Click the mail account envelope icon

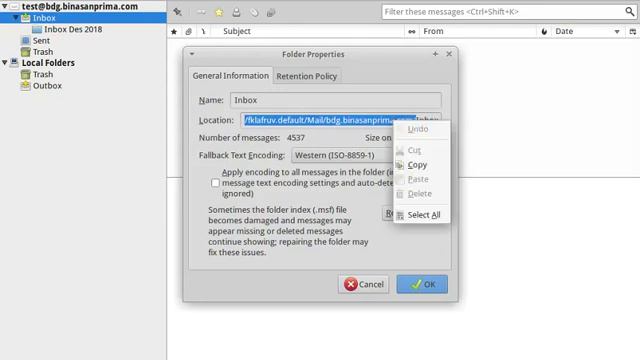[14, 6]
